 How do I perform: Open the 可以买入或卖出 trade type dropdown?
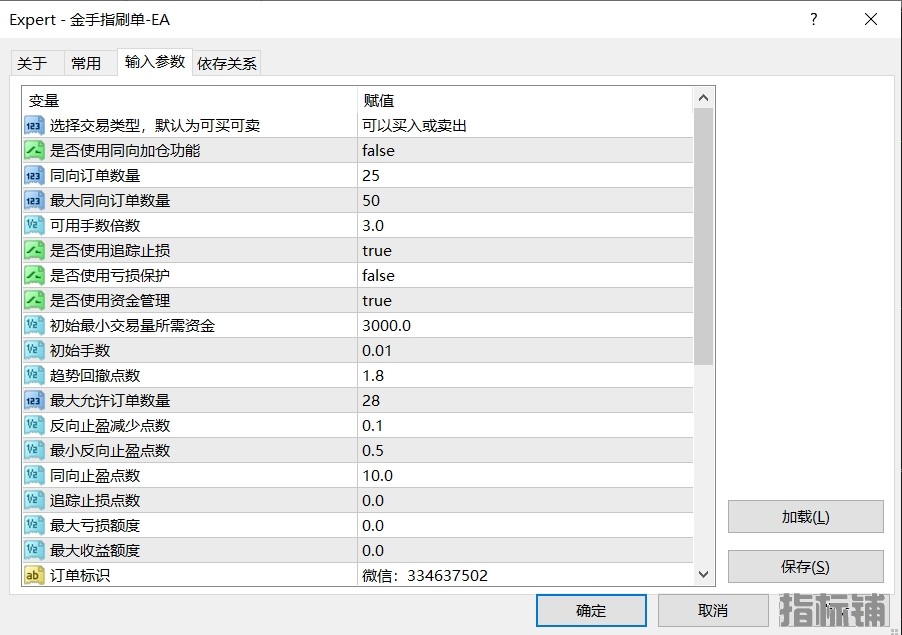415,125
